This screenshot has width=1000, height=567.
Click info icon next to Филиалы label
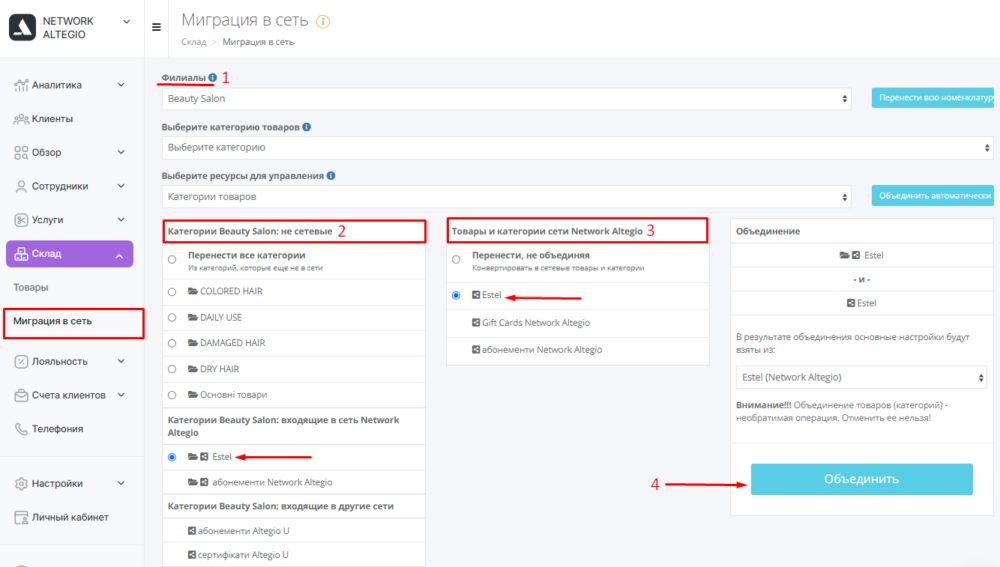(212, 78)
